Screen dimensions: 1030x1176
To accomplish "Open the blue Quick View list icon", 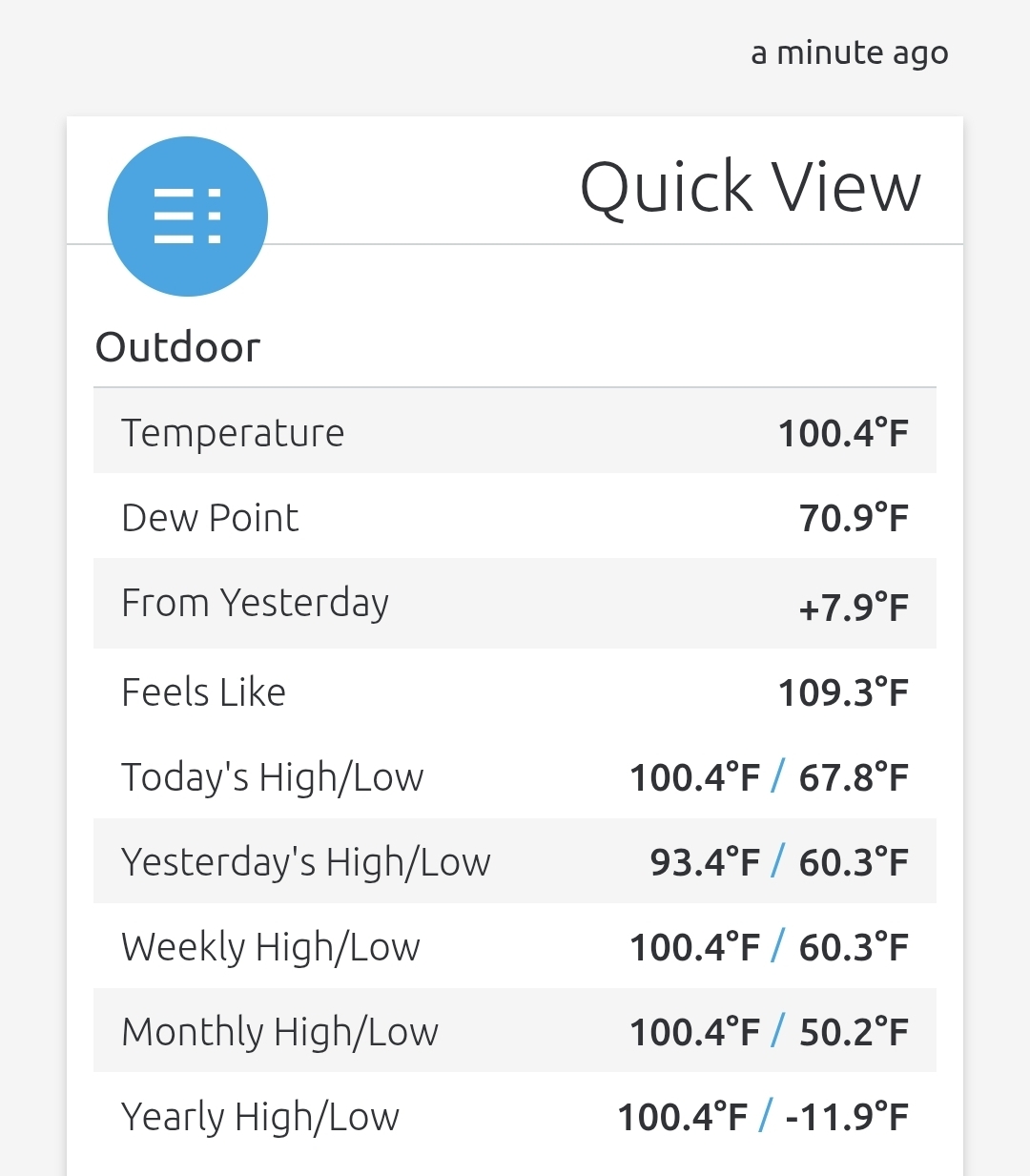I will coord(188,217).
